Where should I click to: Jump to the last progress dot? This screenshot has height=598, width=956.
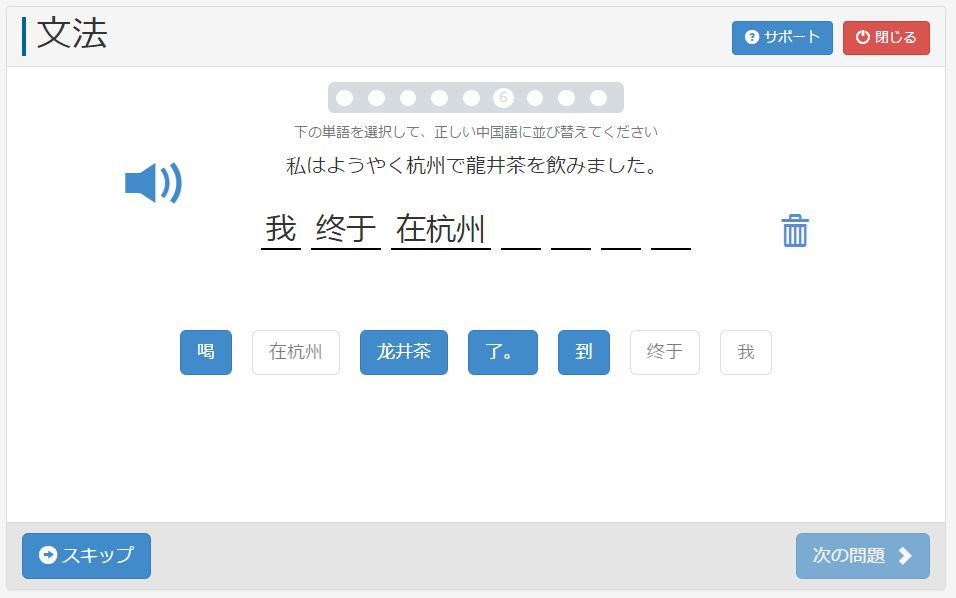(598, 98)
